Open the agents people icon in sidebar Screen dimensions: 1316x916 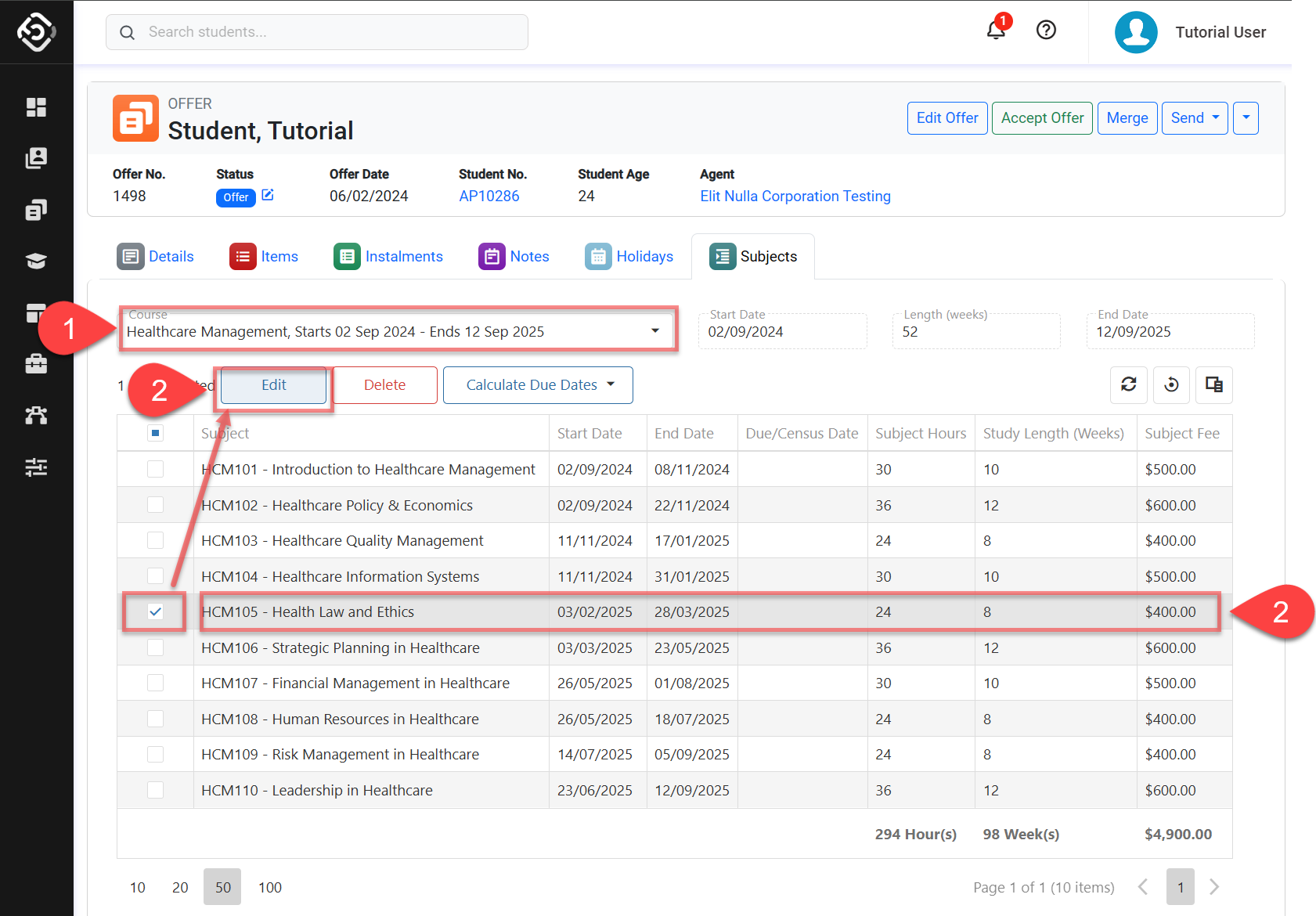pyautogui.click(x=36, y=416)
